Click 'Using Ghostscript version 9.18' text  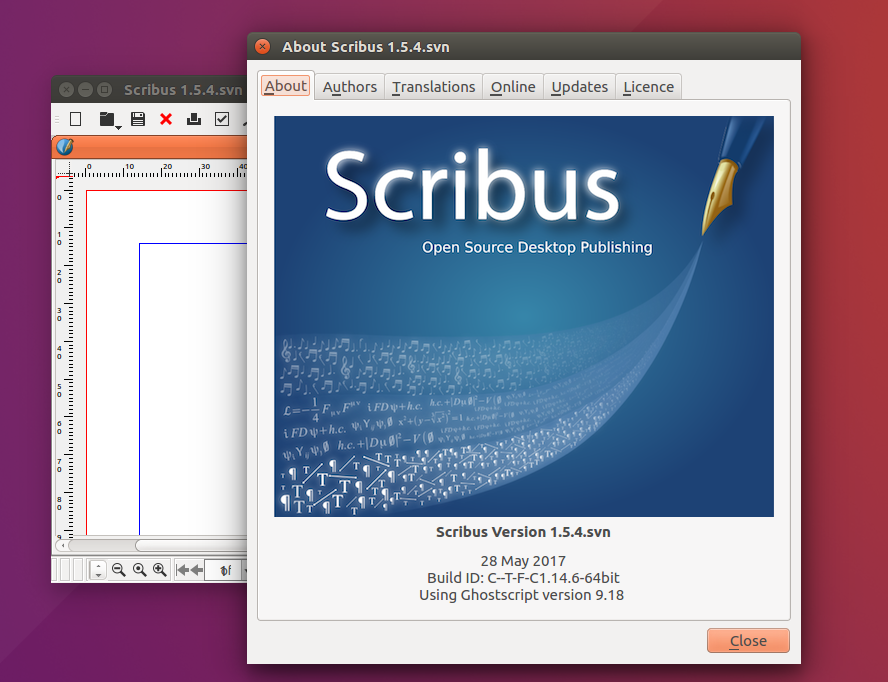click(x=522, y=595)
